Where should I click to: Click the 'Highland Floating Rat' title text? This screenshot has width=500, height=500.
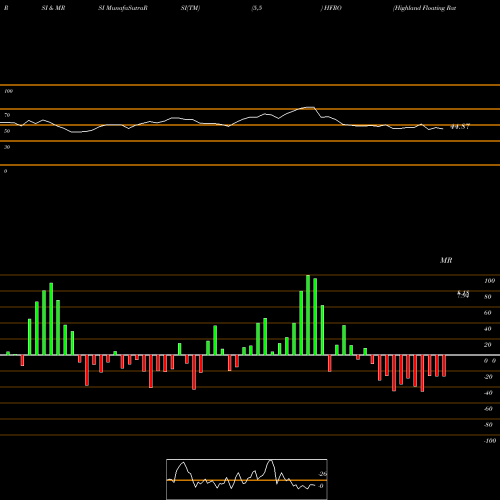424,8
